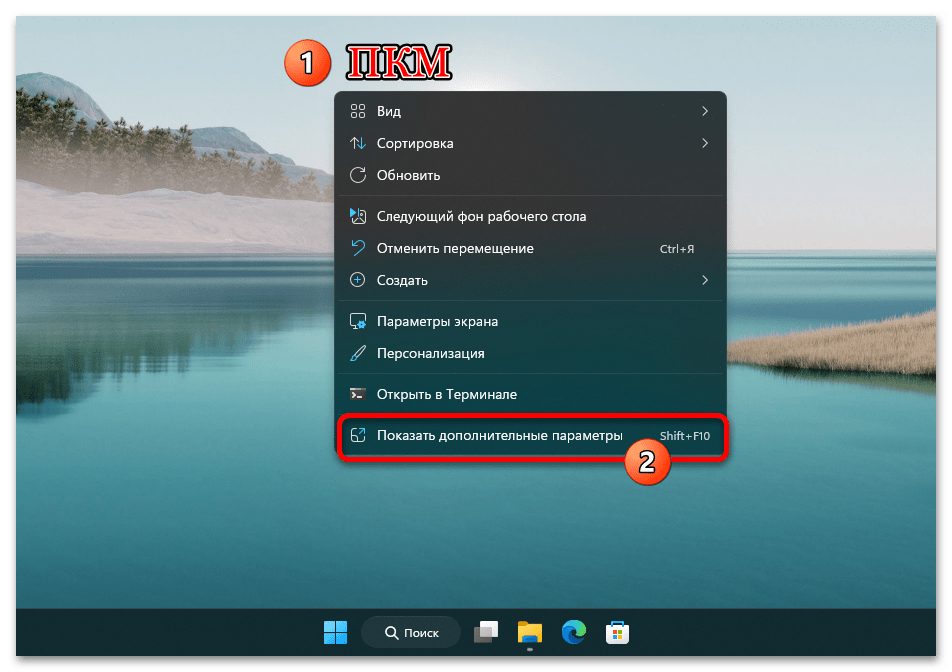The height and width of the screenshot is (672, 952).
Task: Launch File Explorer from the taskbar
Action: [x=529, y=632]
